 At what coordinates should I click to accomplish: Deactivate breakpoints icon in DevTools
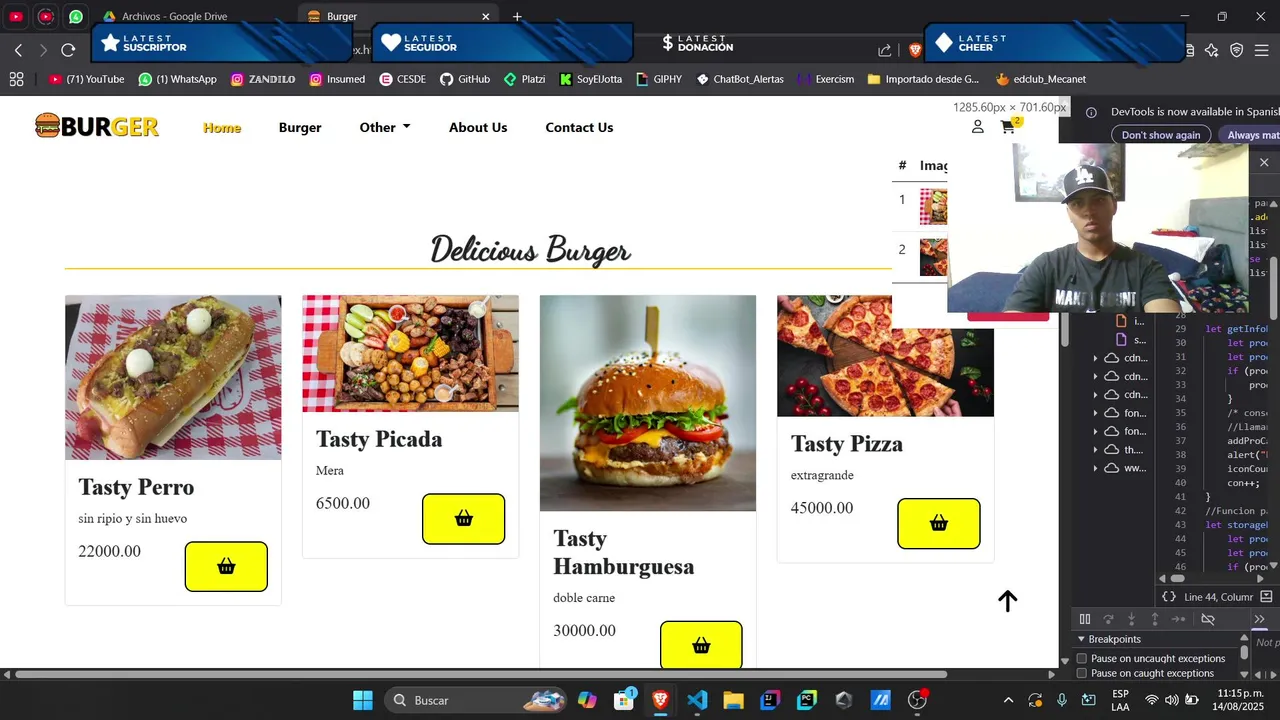[x=1208, y=619]
